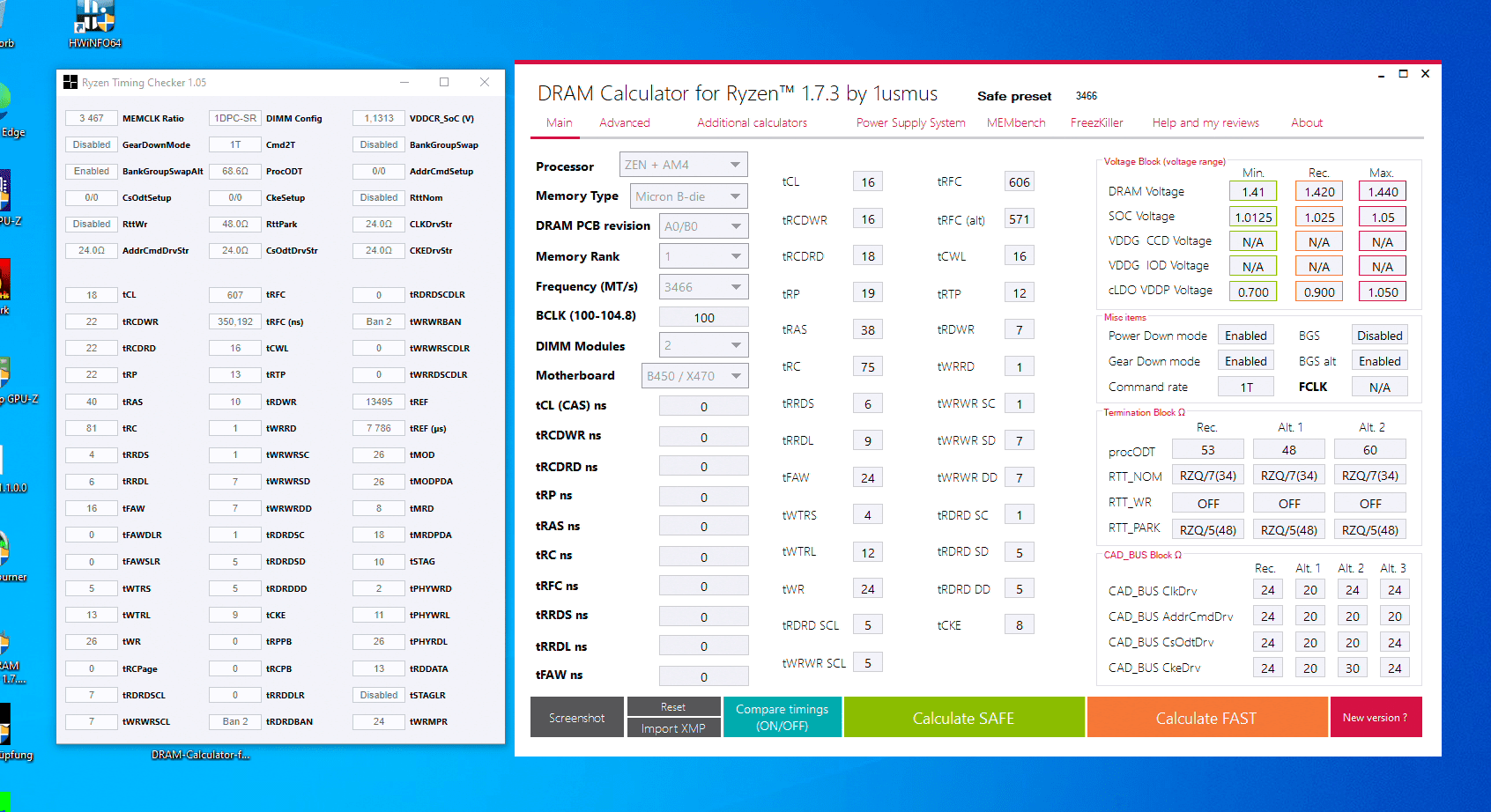Select the tRFC value 606 in DRAM Calculator
1491x812 pixels.
1020,181
